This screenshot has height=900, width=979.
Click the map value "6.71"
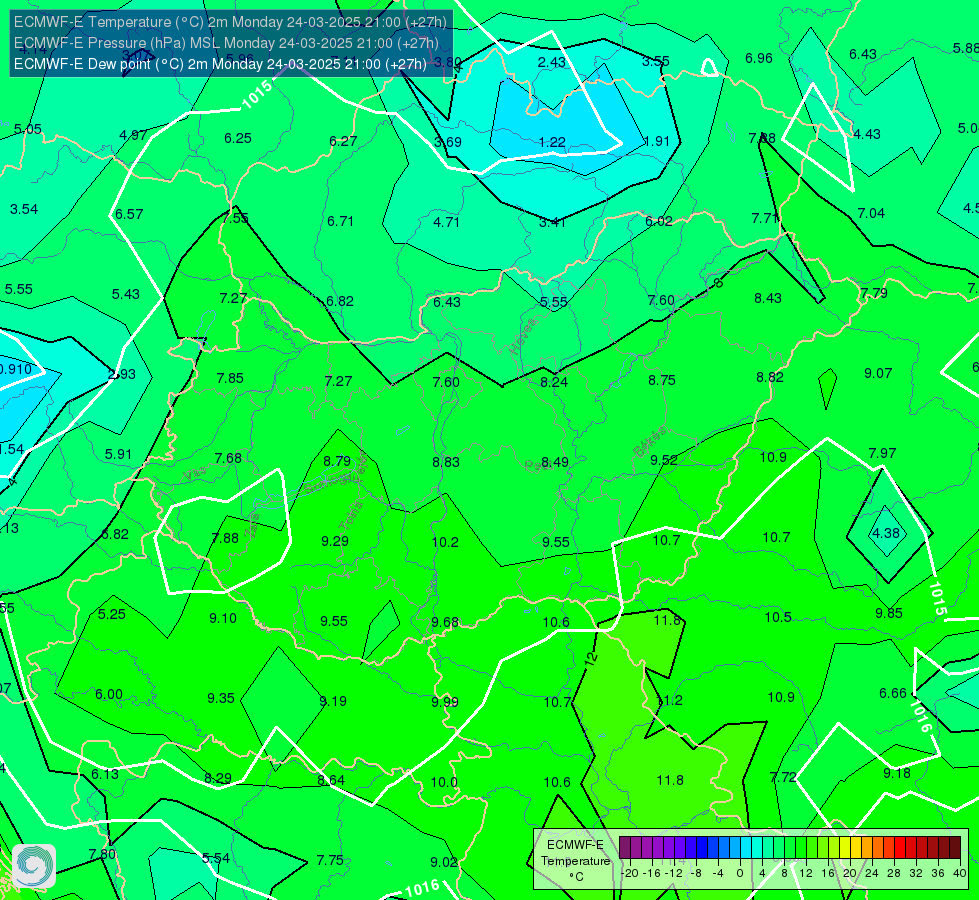click(340, 221)
